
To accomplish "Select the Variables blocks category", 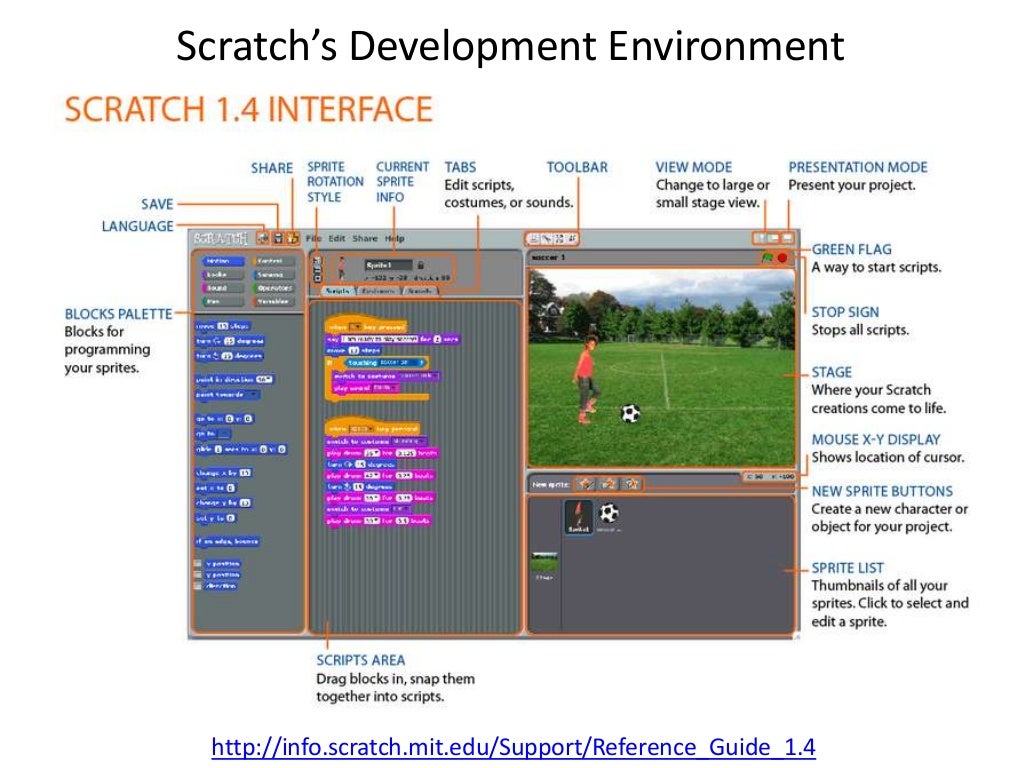I will click(x=274, y=302).
